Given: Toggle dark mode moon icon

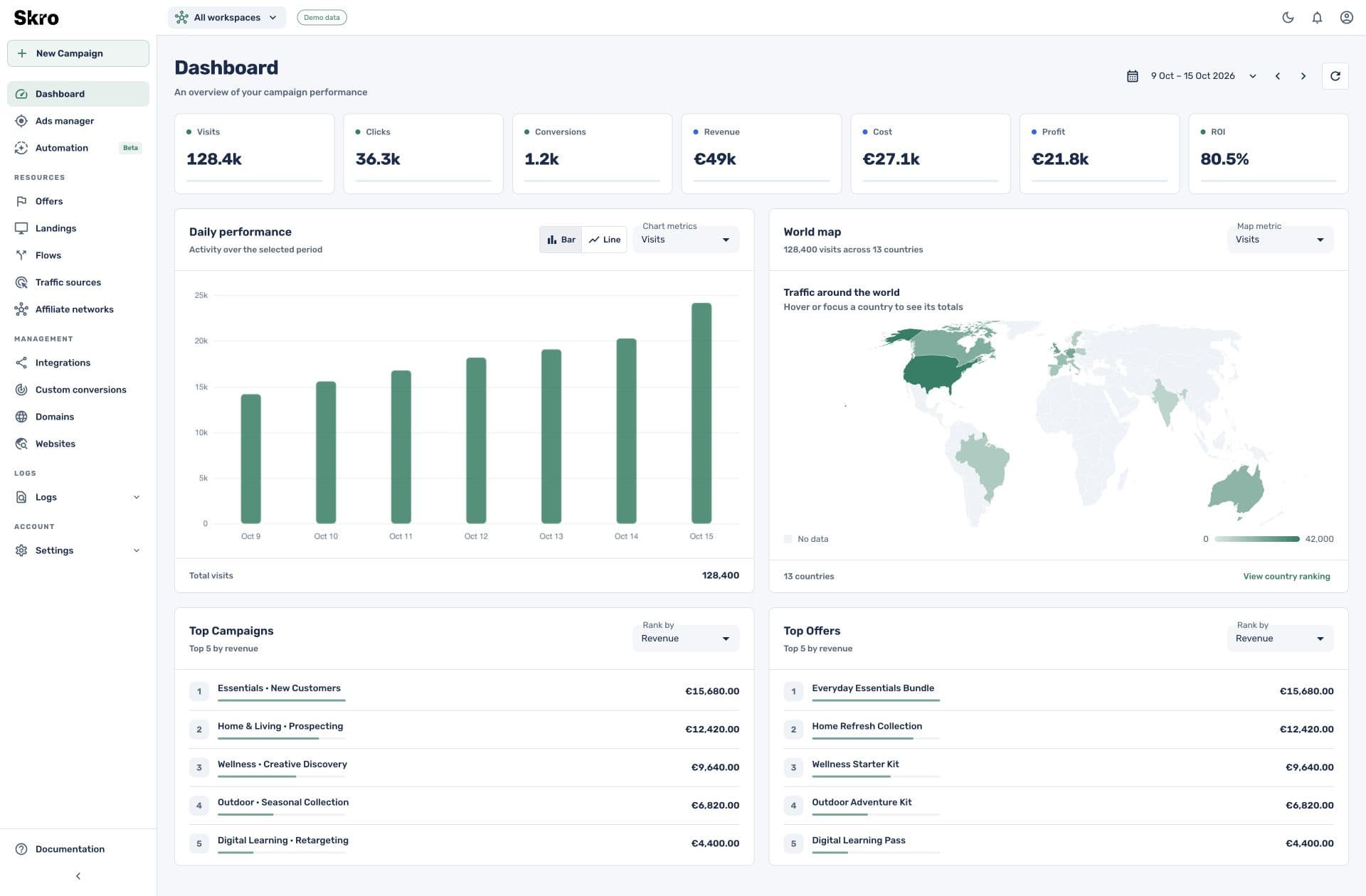Looking at the screenshot, I should tap(1288, 18).
